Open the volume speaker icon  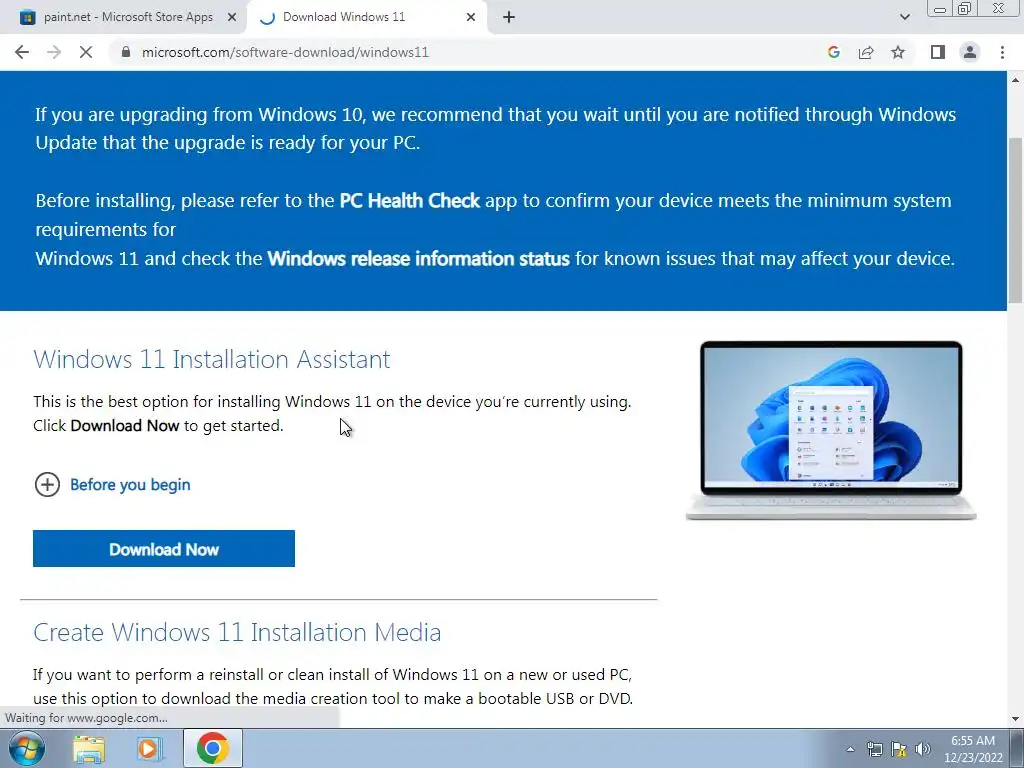(x=922, y=749)
